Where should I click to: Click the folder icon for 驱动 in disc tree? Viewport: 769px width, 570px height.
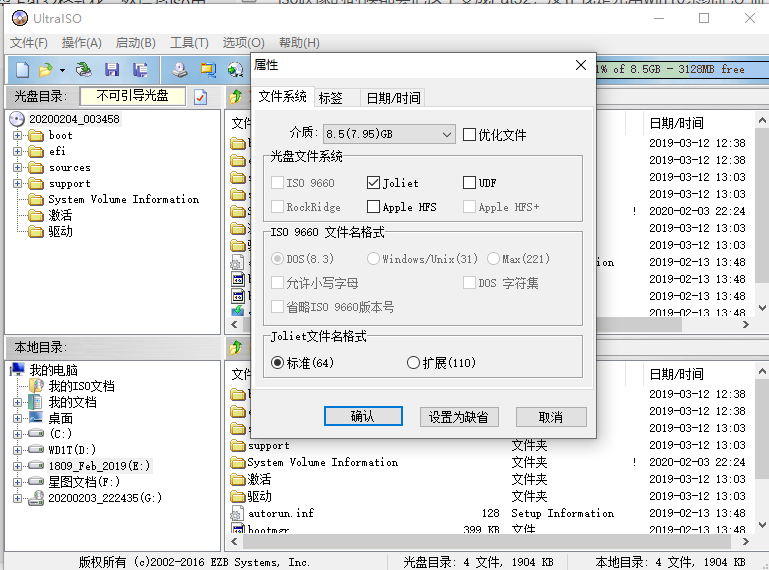pyautogui.click(x=36, y=232)
